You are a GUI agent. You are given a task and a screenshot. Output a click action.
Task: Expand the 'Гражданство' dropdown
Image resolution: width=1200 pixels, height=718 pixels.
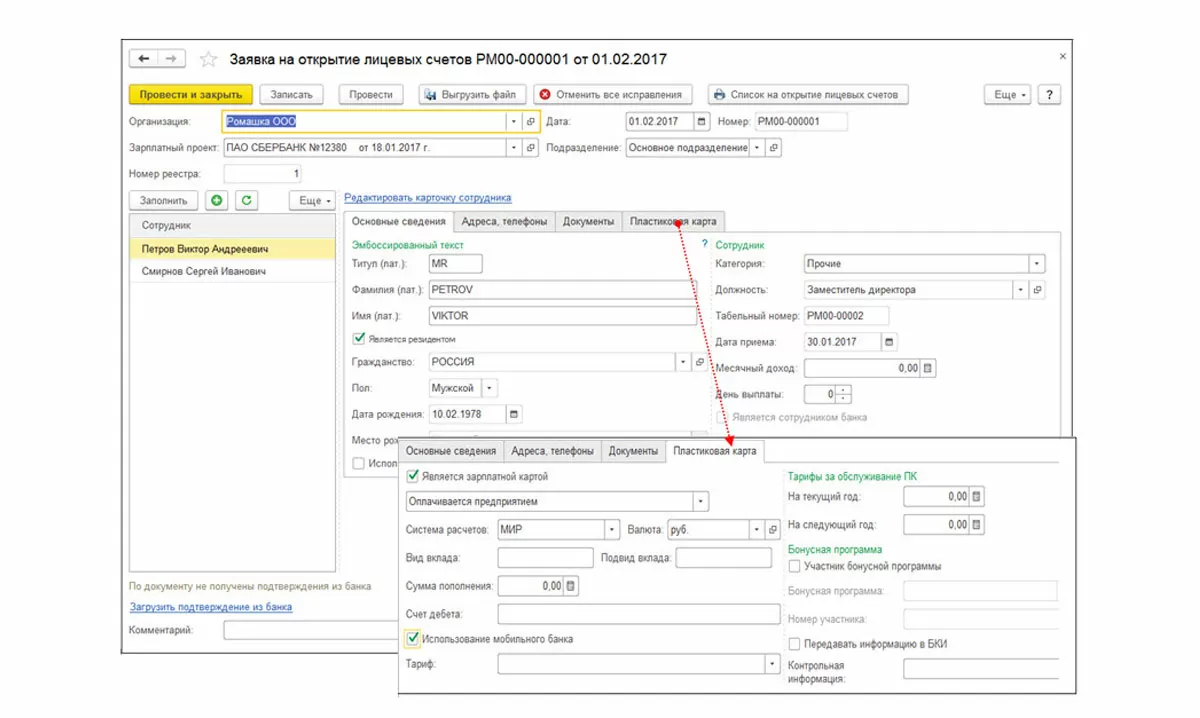tap(683, 362)
